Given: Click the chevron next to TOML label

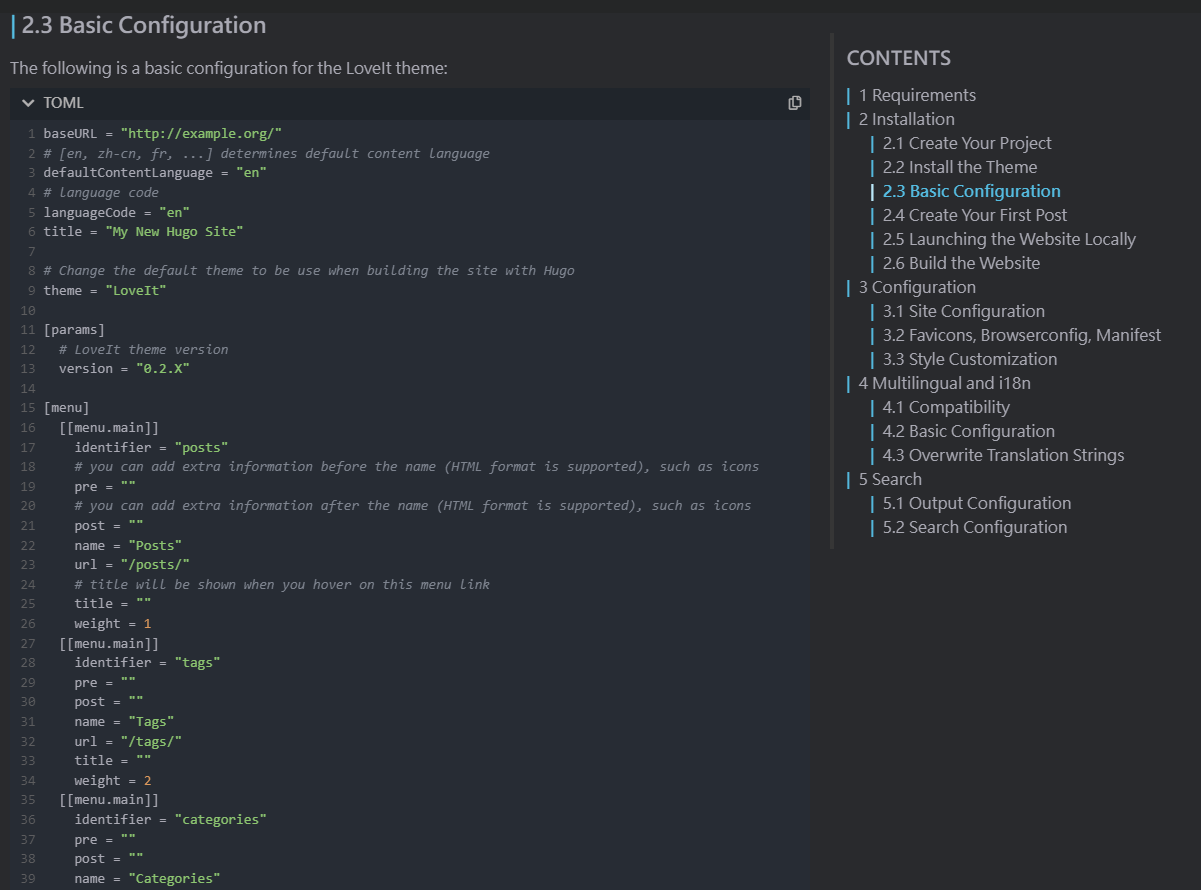Looking at the screenshot, I should (x=29, y=102).
